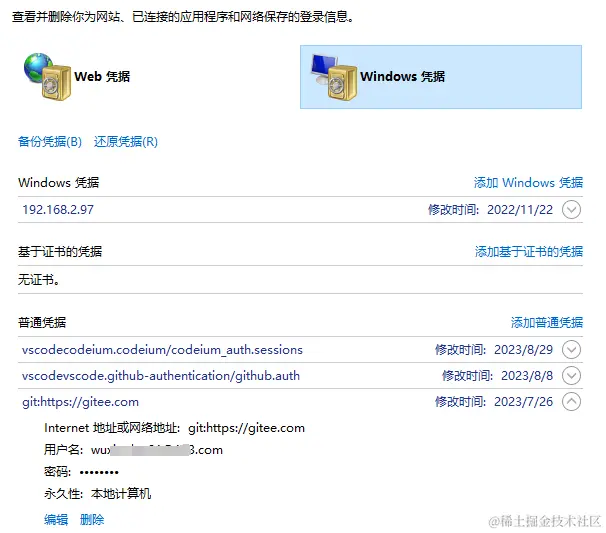Viewport: 606px width, 533px height.
Task: Click the Windows 凭据 monitor safe icon
Action: (334, 77)
